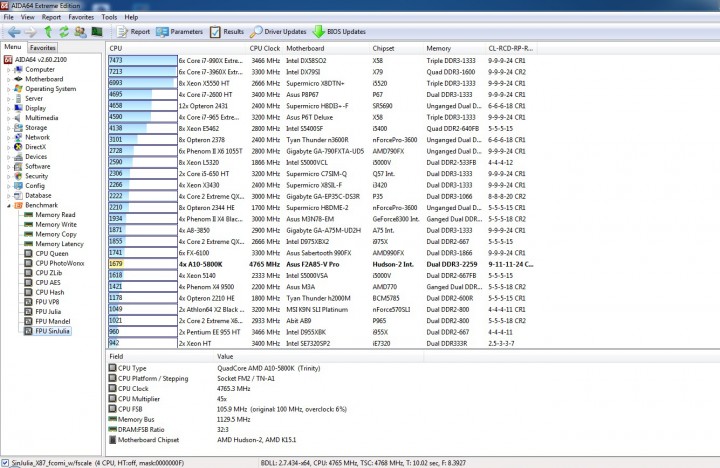Open the Parameters toolbar button

pos(180,32)
